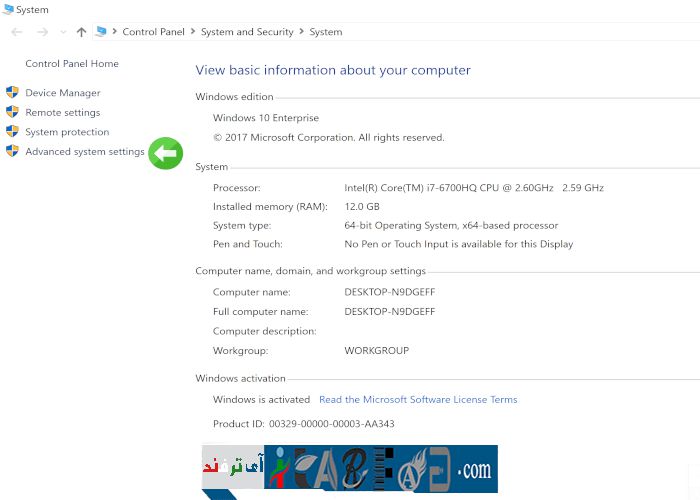Navigate to Control Panel in the breadcrumb

tap(153, 32)
